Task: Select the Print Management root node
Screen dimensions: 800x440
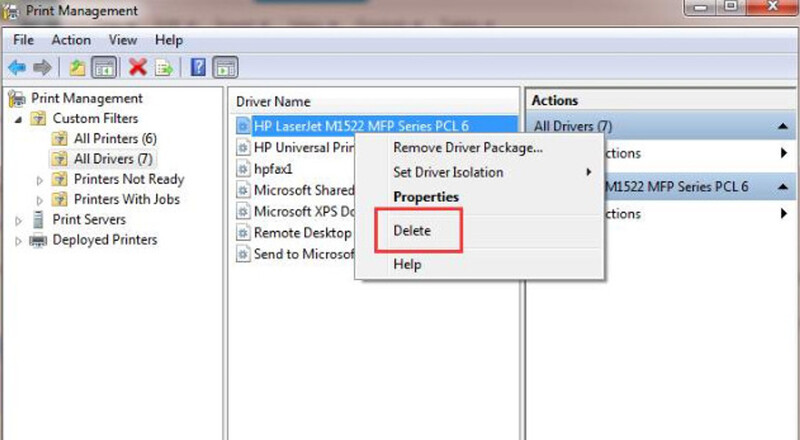Action: [87, 99]
